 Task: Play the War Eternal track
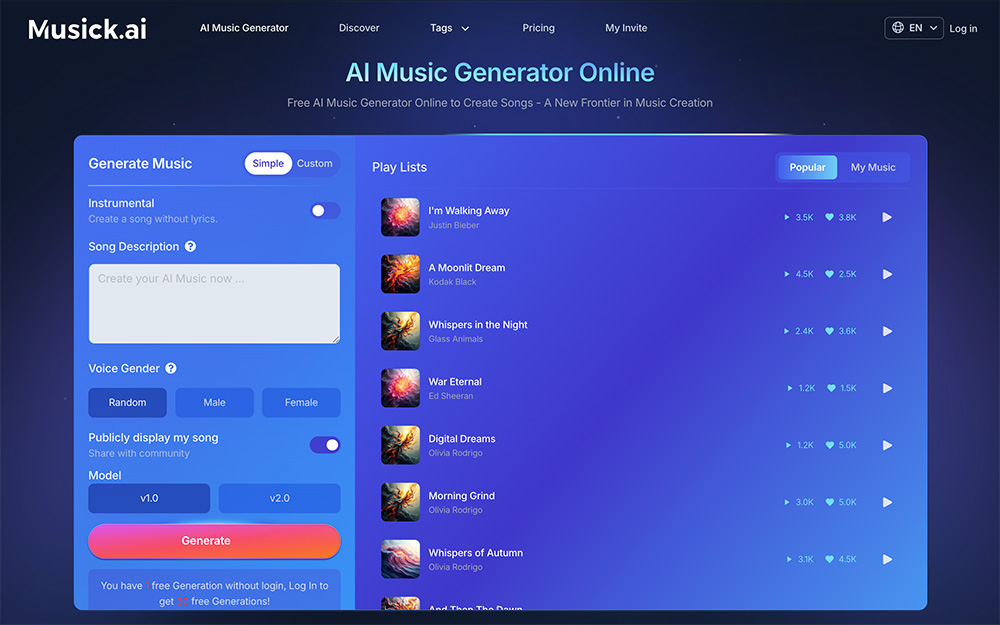[x=887, y=388]
